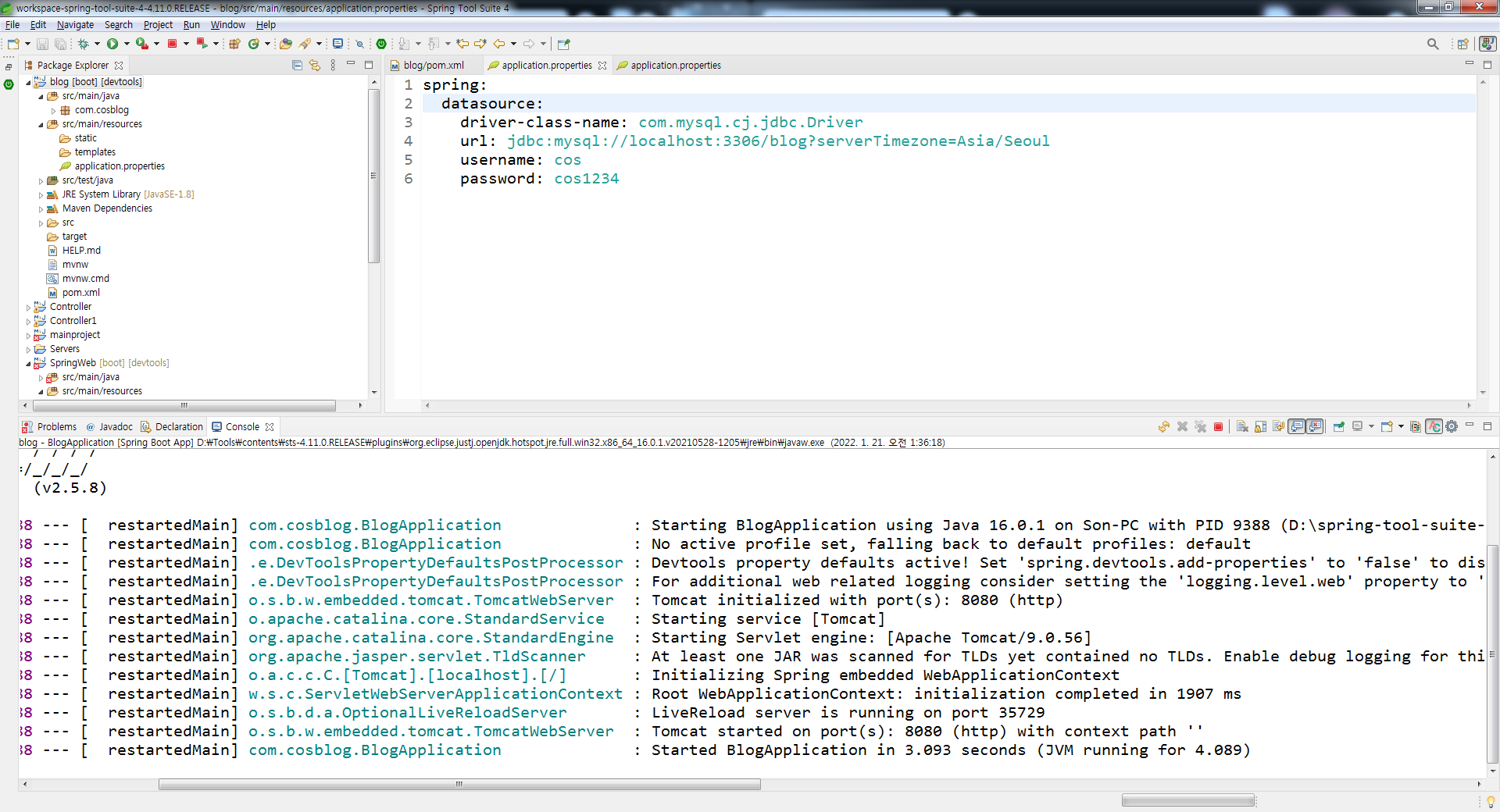Click the status bar progress indicator
This screenshot has width=1500, height=812.
1188,800
